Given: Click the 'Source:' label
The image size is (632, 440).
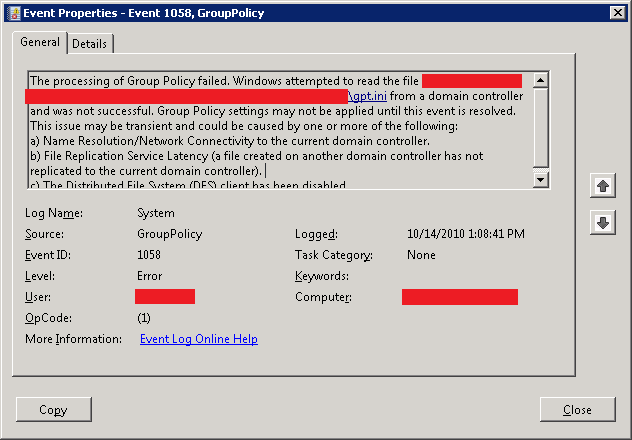Looking at the screenshot, I should (x=44, y=234).
